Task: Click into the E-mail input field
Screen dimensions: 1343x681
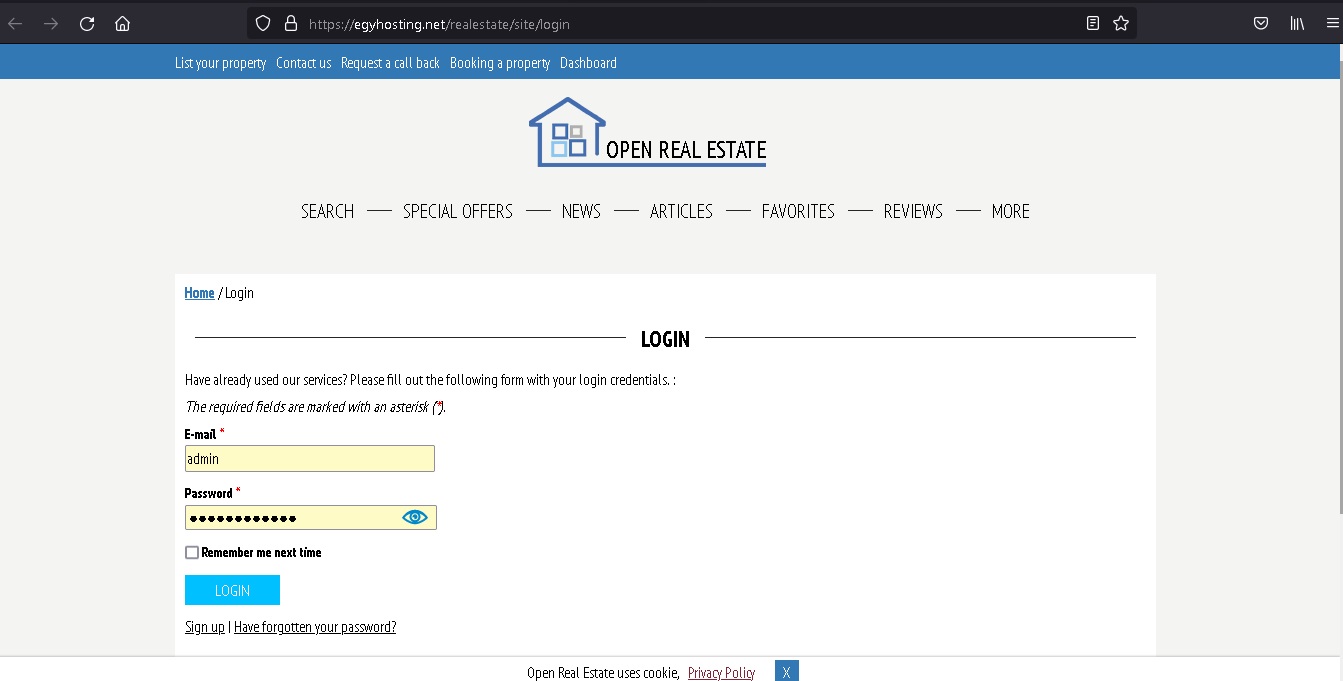Action: (x=309, y=459)
